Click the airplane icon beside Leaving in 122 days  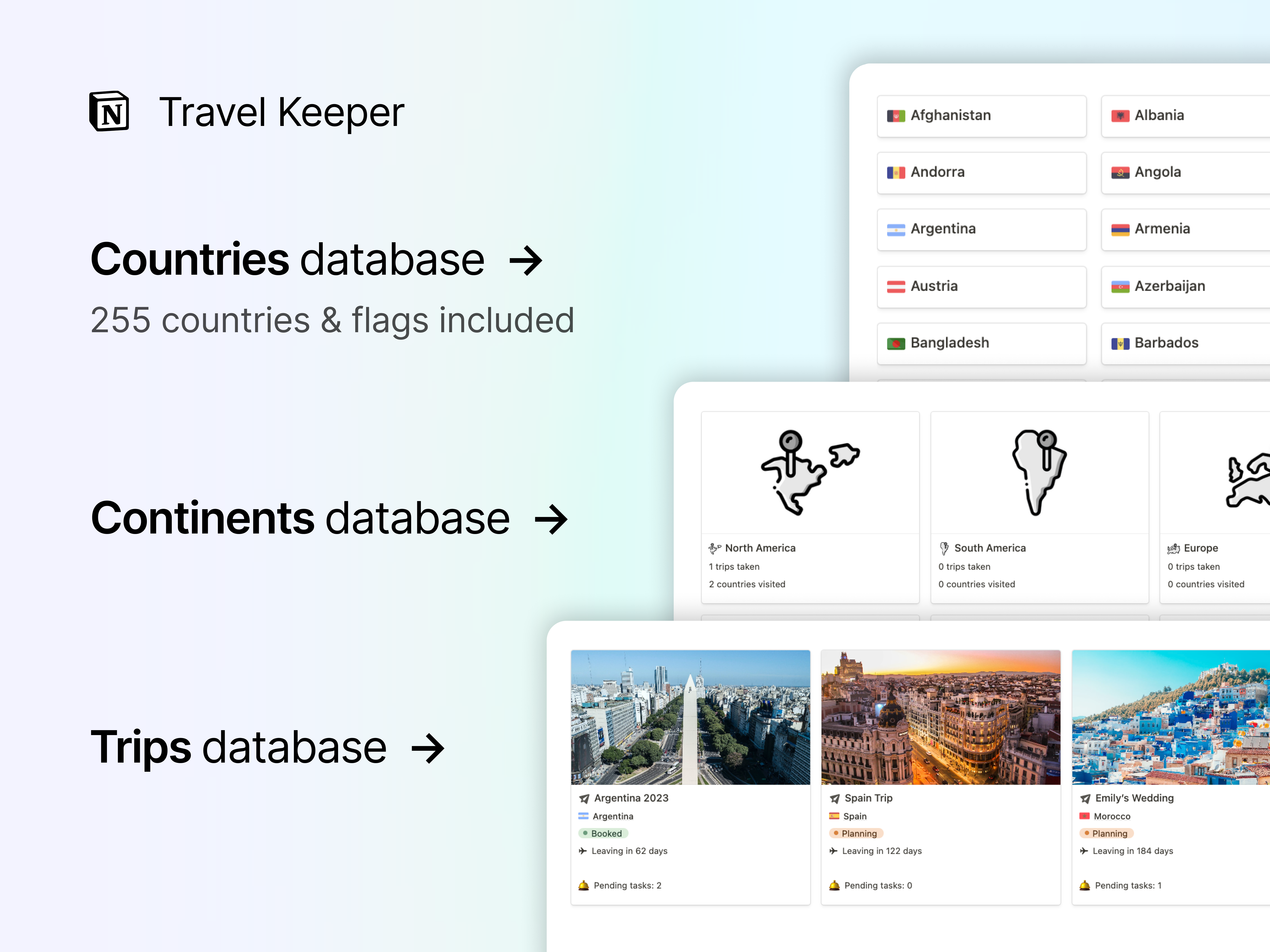[x=834, y=851]
